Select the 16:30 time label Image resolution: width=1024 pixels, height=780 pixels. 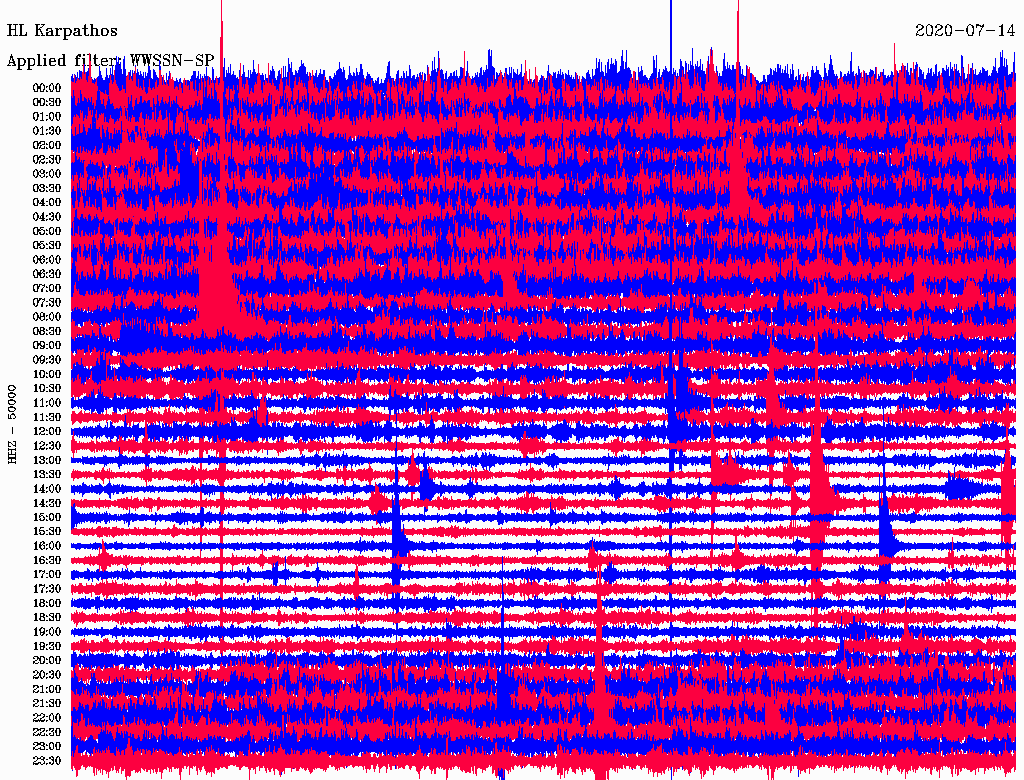[x=47, y=561]
